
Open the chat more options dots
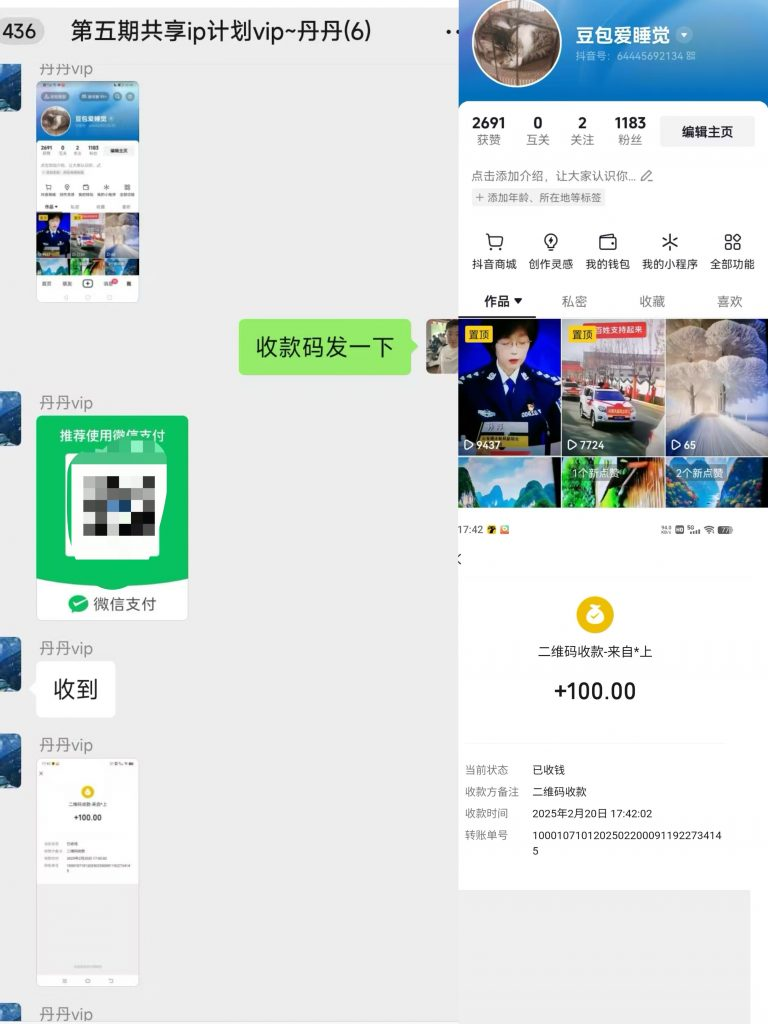click(x=452, y=31)
